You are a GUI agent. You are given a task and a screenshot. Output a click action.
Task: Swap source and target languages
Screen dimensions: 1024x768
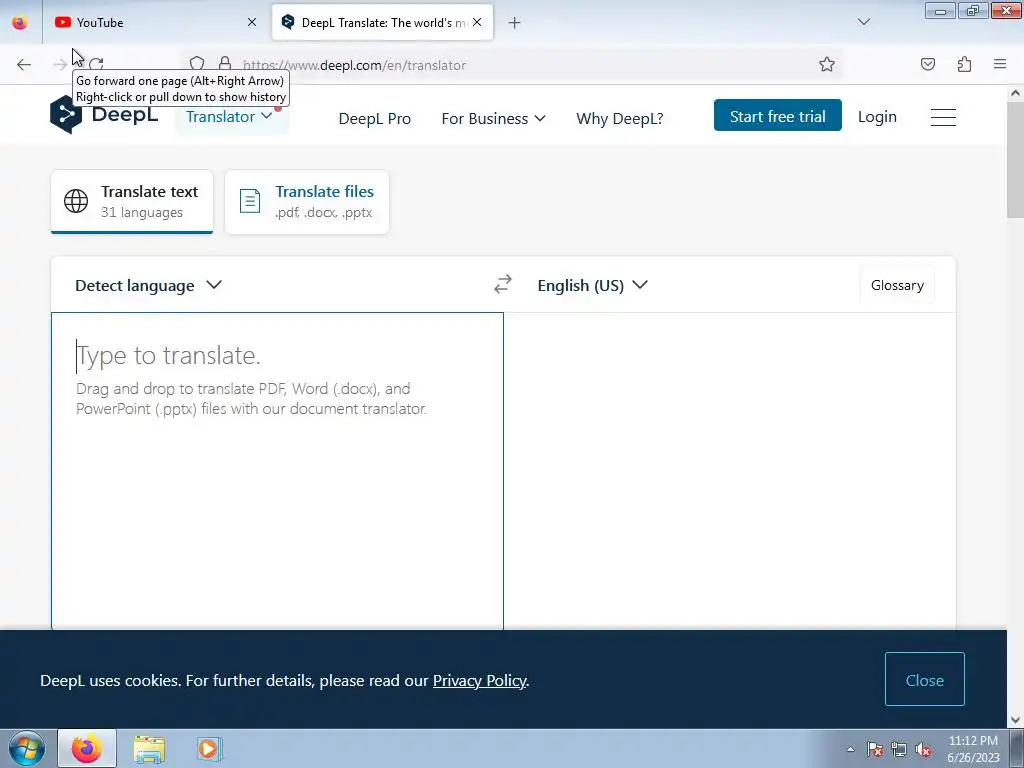point(503,285)
